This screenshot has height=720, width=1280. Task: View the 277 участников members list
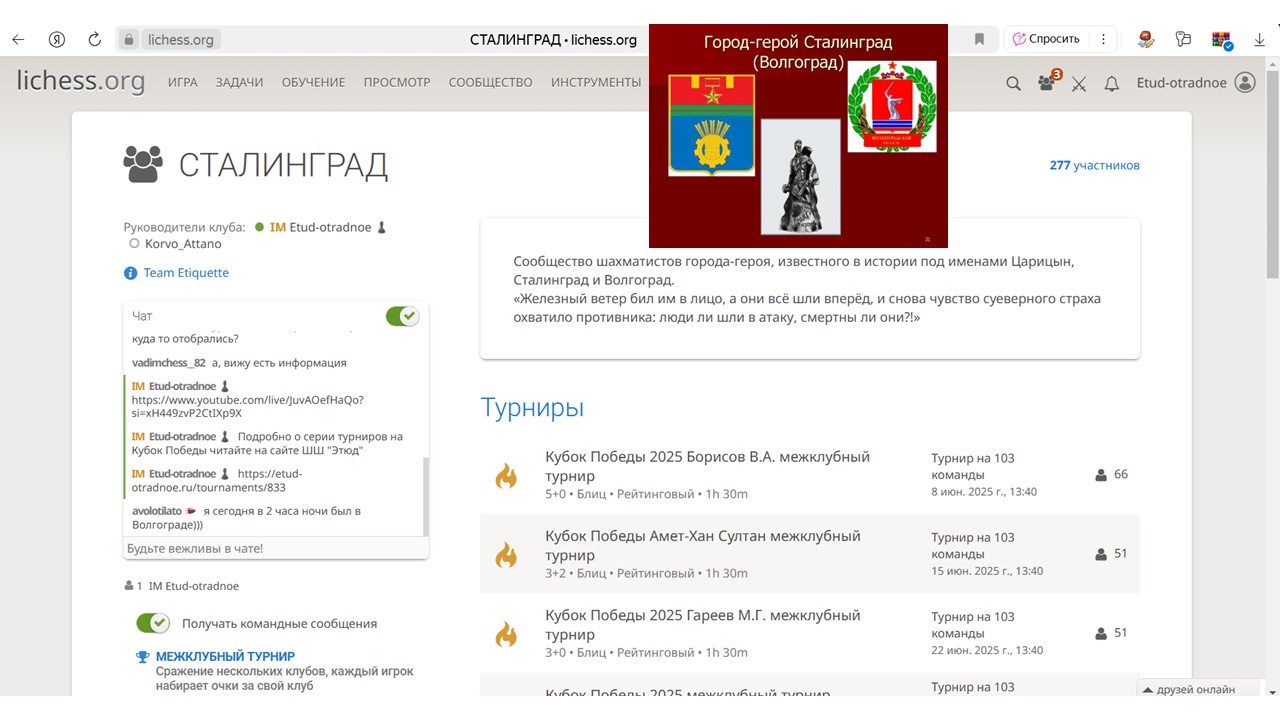click(x=1094, y=166)
